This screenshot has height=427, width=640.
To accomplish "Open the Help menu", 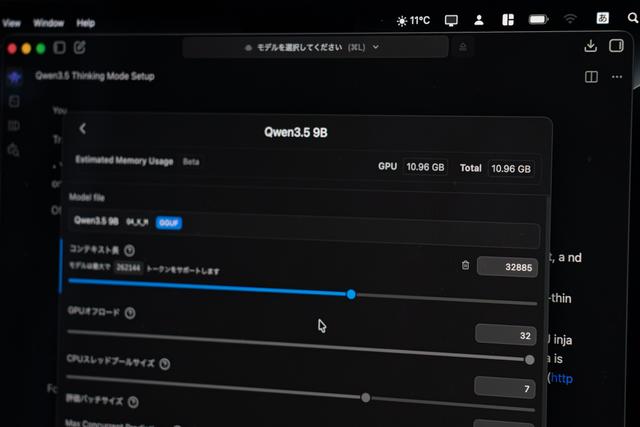I will 86,22.
